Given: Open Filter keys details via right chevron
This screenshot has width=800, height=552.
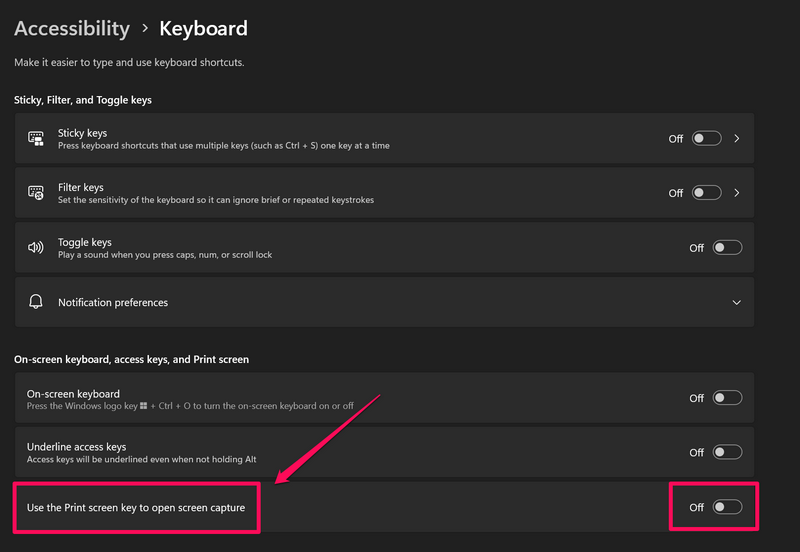Looking at the screenshot, I should point(737,193).
